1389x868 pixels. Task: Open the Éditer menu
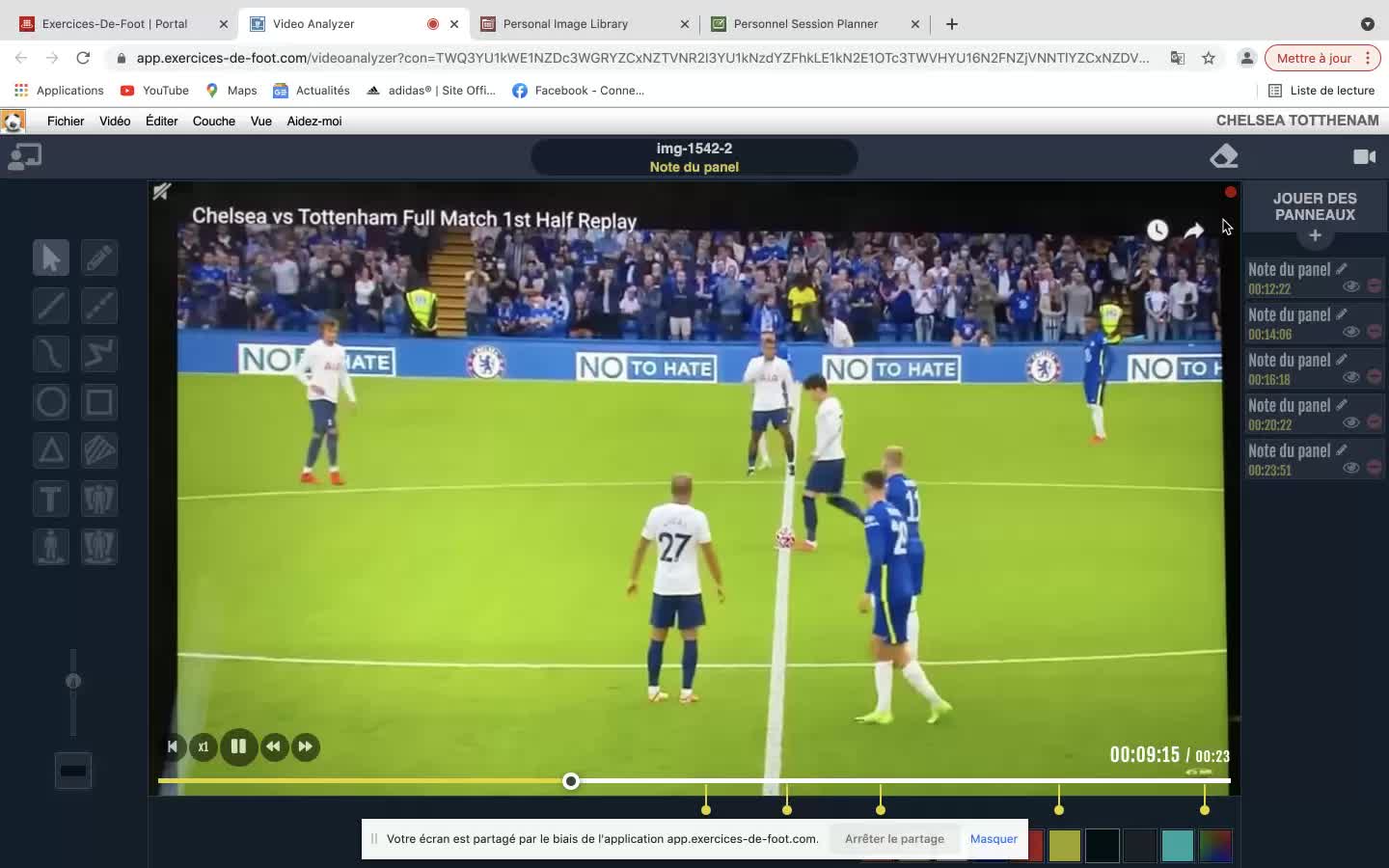(x=162, y=122)
